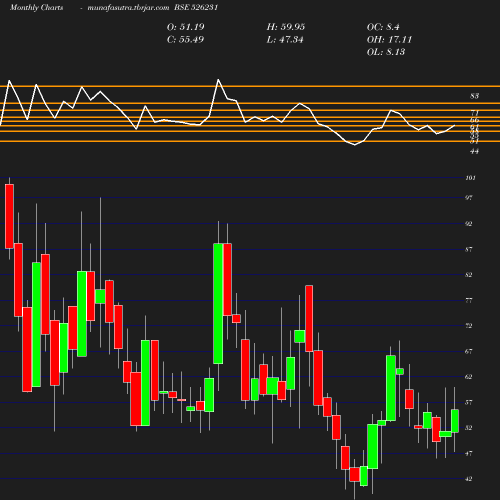Click the 44 label on indicator axis
This screenshot has height=500, width=500.
474,151
